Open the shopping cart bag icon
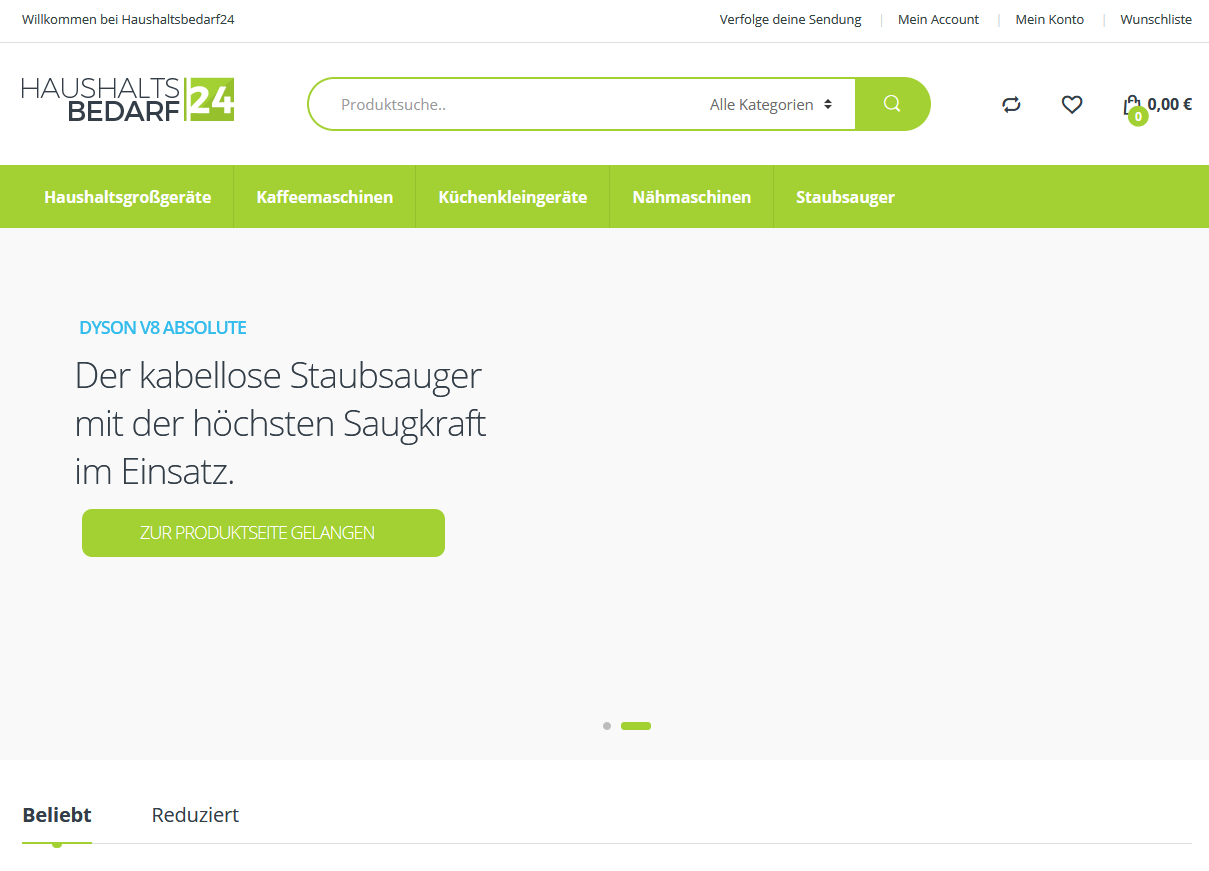1209x871 pixels. pyautogui.click(x=1132, y=104)
